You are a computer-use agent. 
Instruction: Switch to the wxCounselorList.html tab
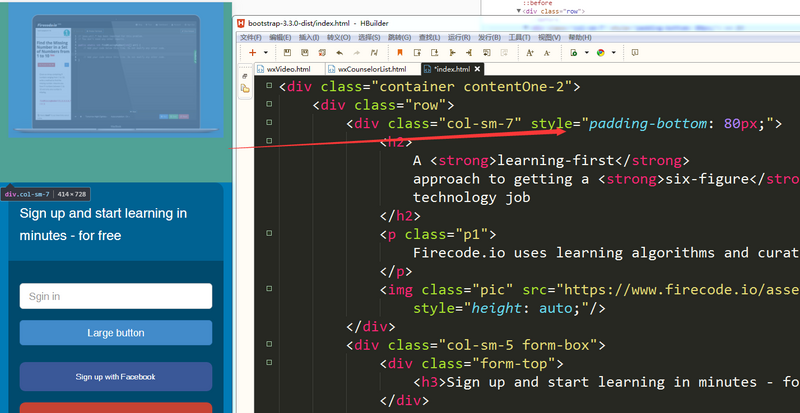[x=372, y=69]
